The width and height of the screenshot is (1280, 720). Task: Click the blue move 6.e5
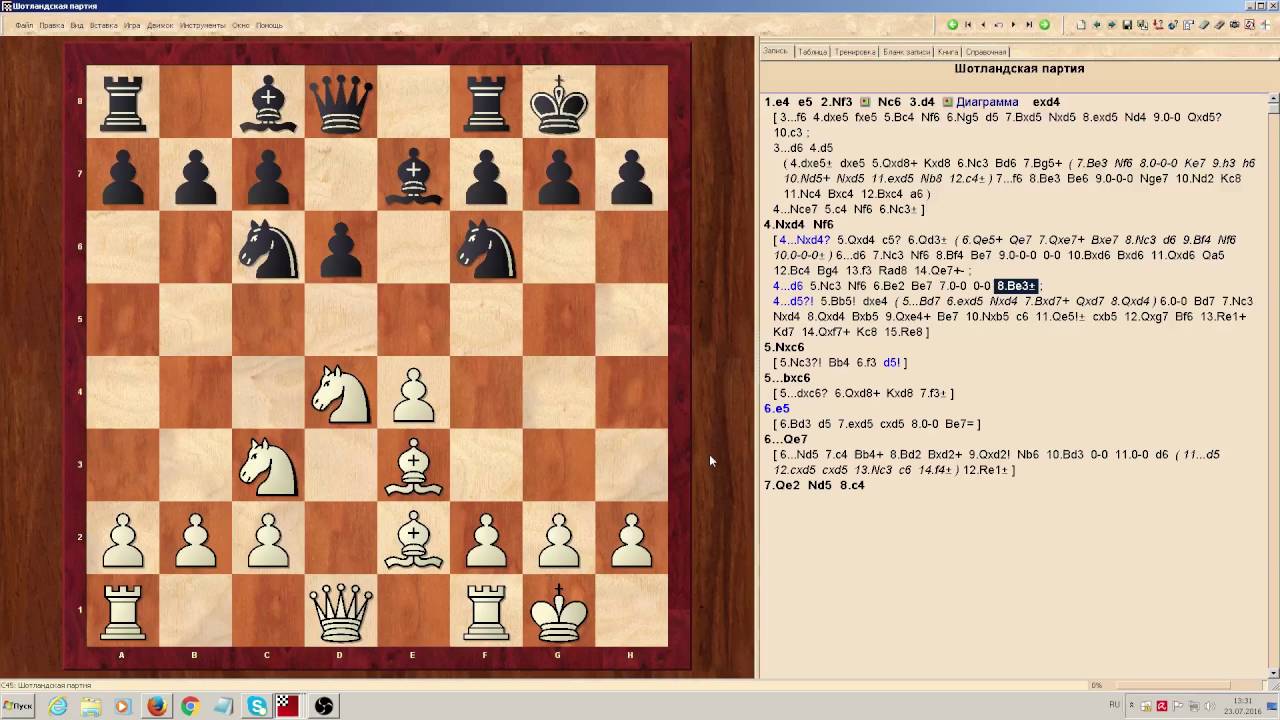click(777, 408)
